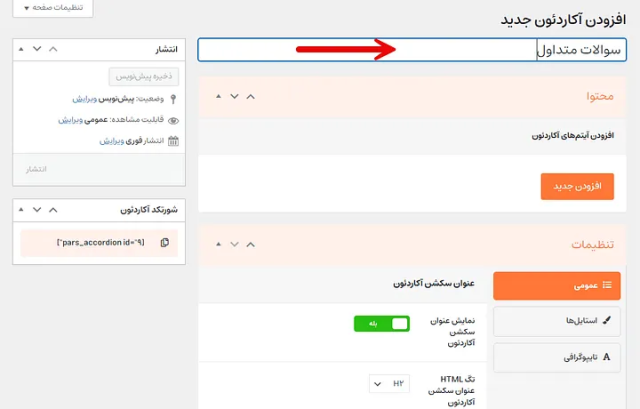Viewport: 640px width, 409px height.
Task: Move شورتکد آکاردئون panel down
Action: (x=37, y=210)
